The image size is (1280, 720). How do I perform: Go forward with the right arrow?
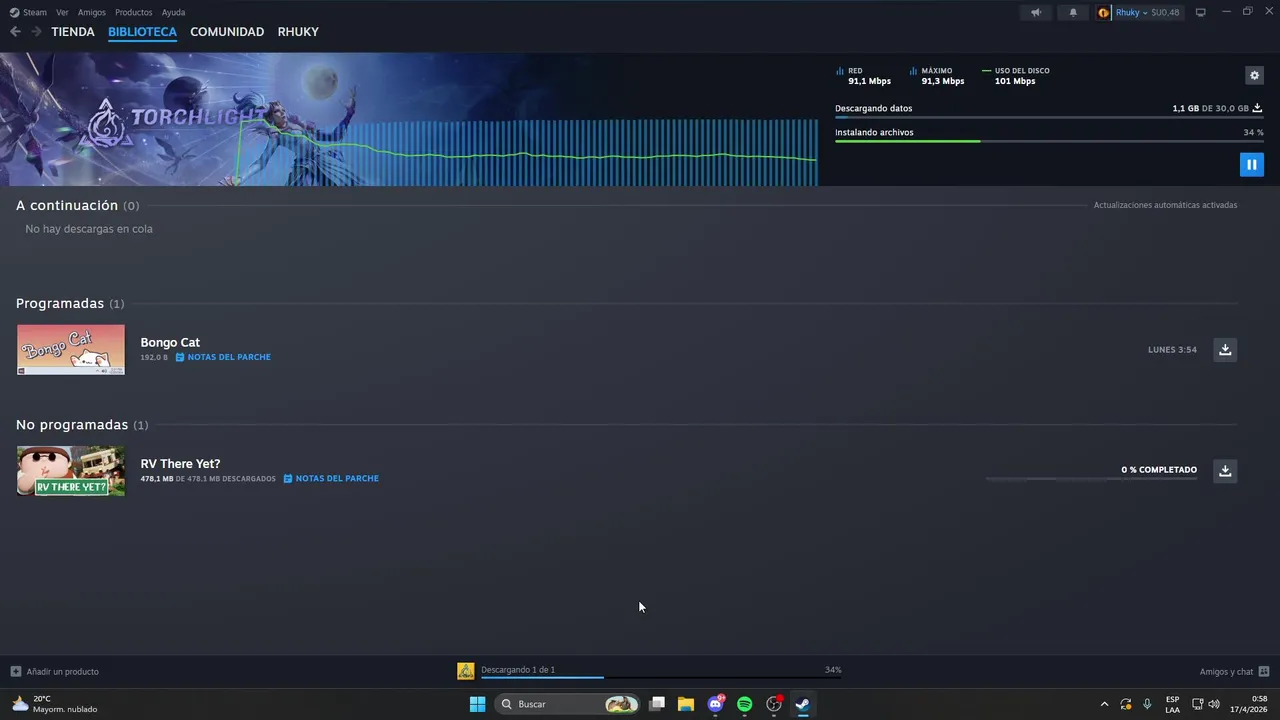[x=36, y=32]
